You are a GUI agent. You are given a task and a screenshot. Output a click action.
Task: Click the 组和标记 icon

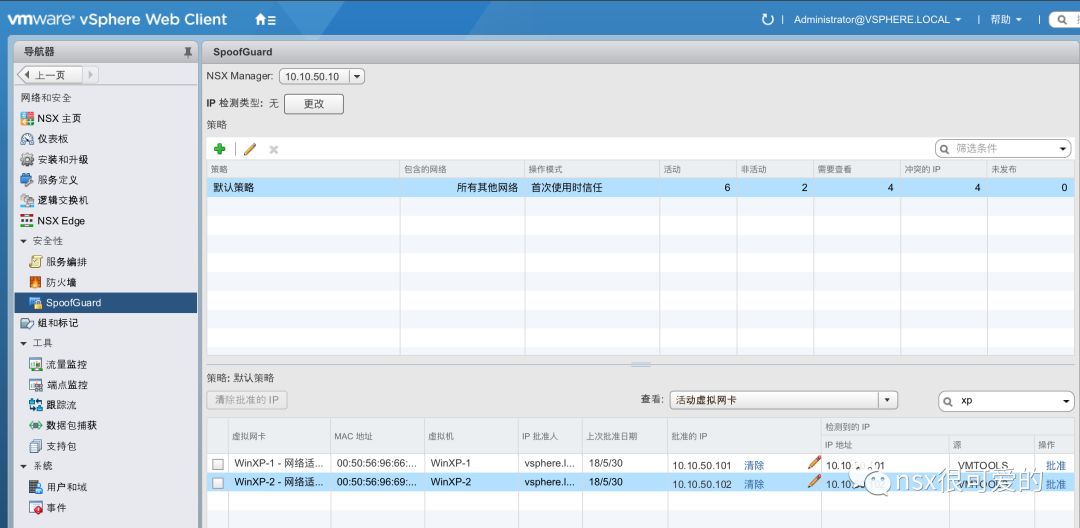(27, 323)
